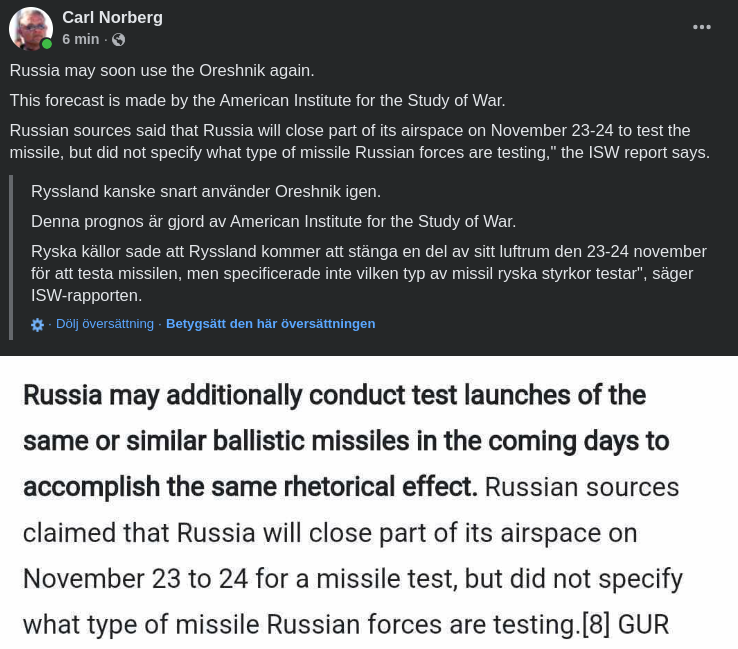Hide translation via "Dölj översättning"
Viewport: 738px width, 649px height.
tap(105, 324)
